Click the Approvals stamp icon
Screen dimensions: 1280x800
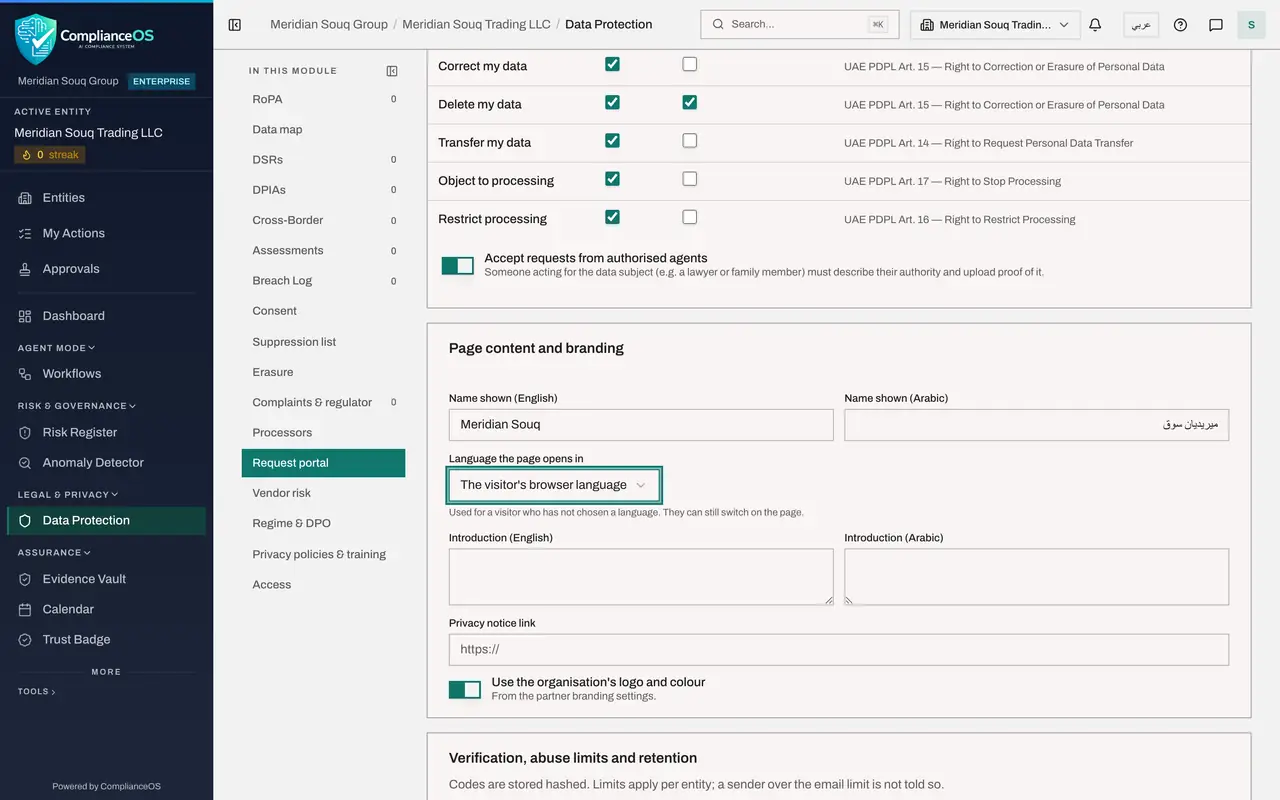pos(25,269)
